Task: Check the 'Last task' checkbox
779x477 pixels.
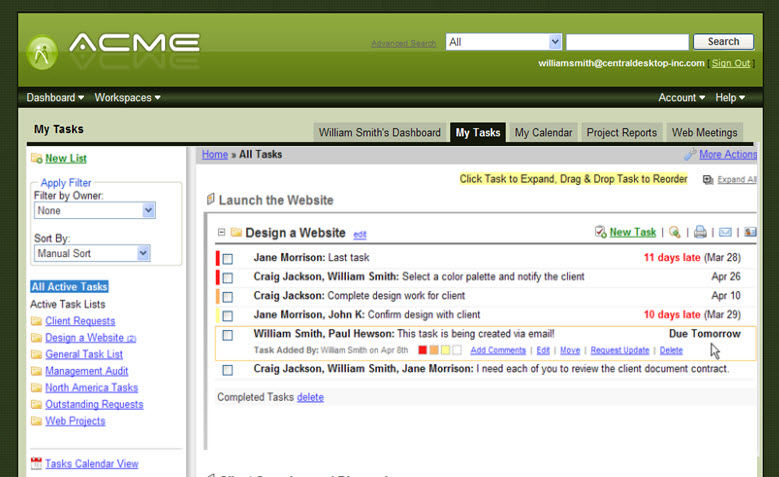Action: (228, 258)
